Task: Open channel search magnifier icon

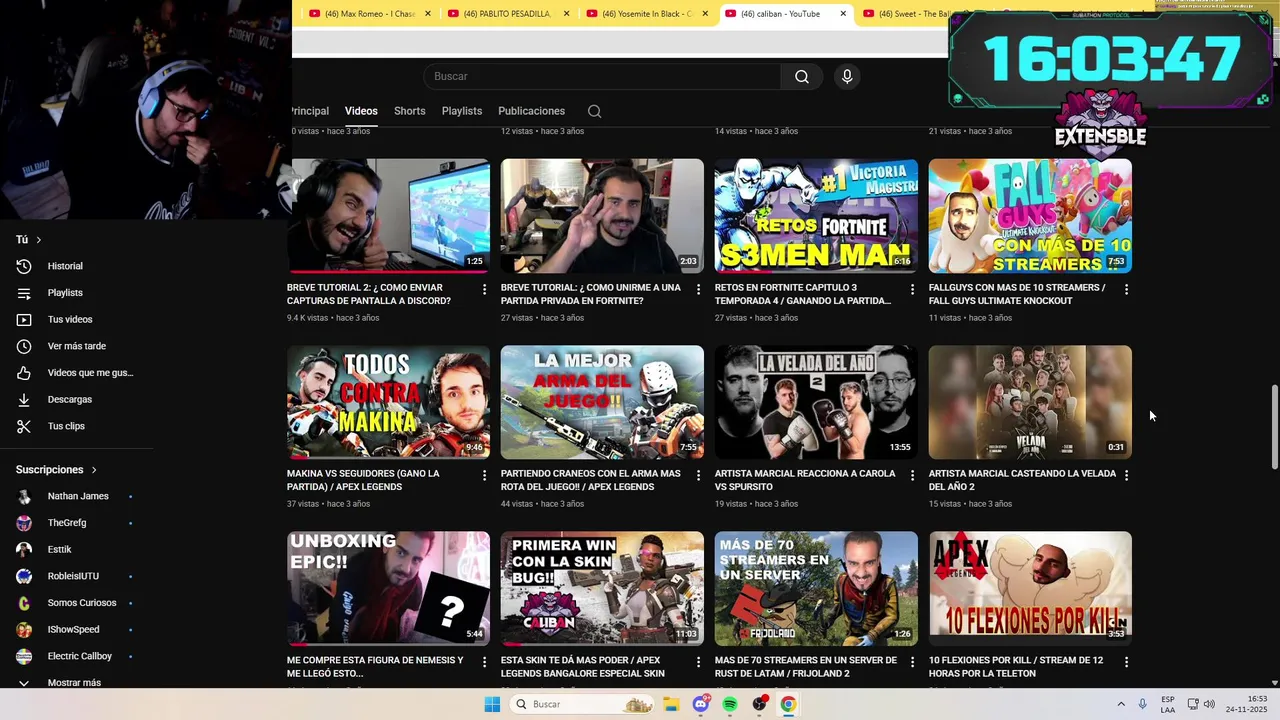Action: [594, 111]
